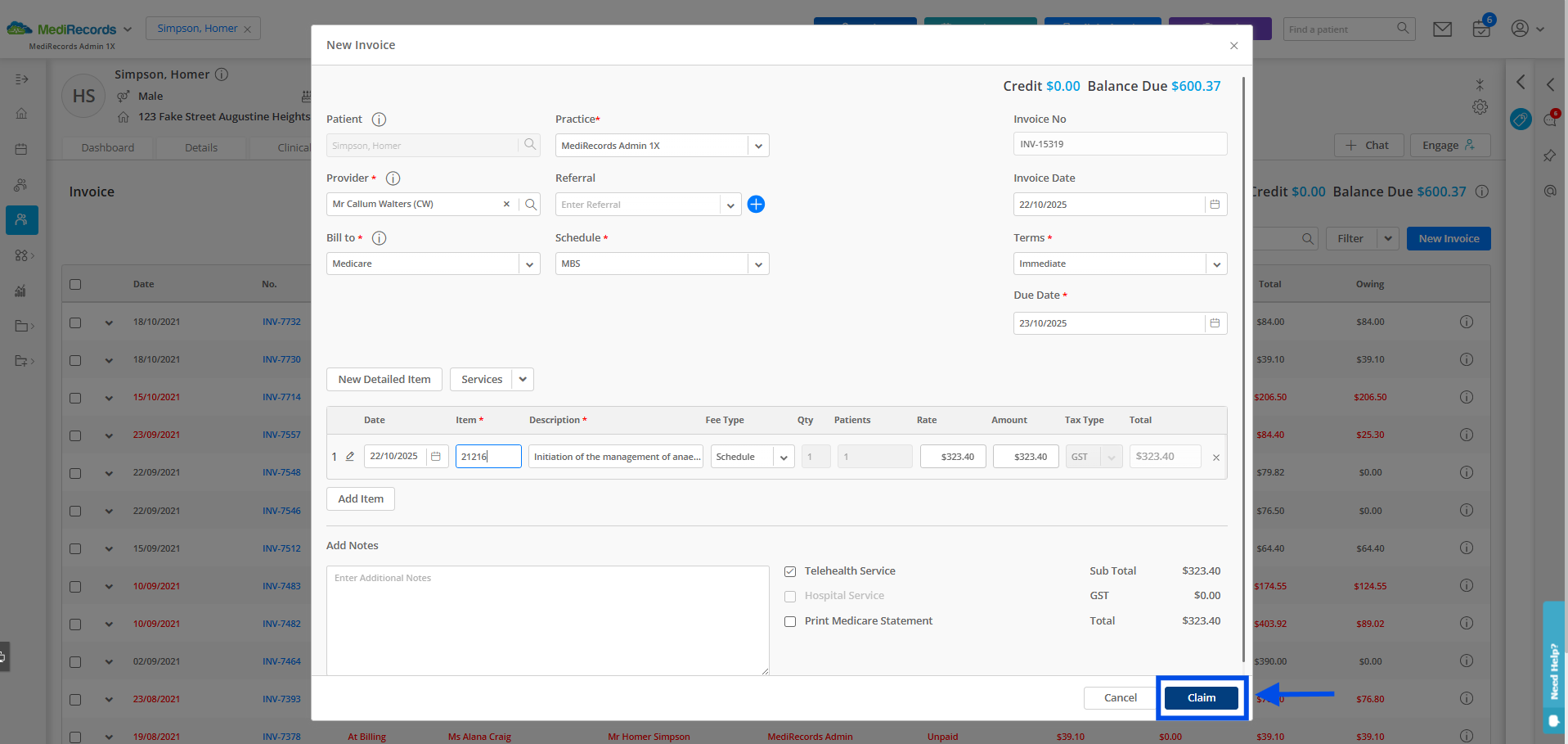Tick the Hospital Service checkbox
The image size is (1568, 744).
790,597
